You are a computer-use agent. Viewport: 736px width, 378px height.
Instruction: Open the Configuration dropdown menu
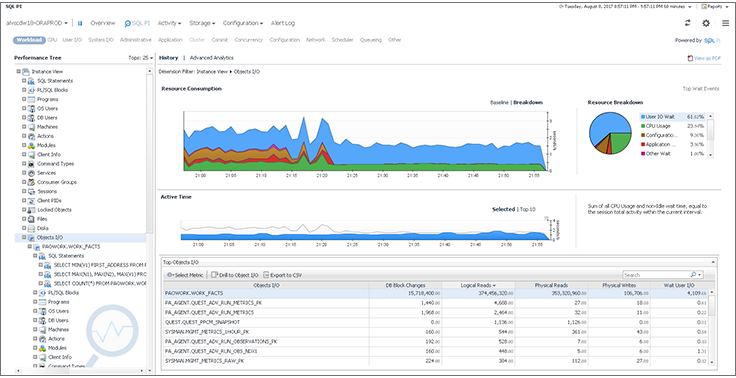(243, 23)
